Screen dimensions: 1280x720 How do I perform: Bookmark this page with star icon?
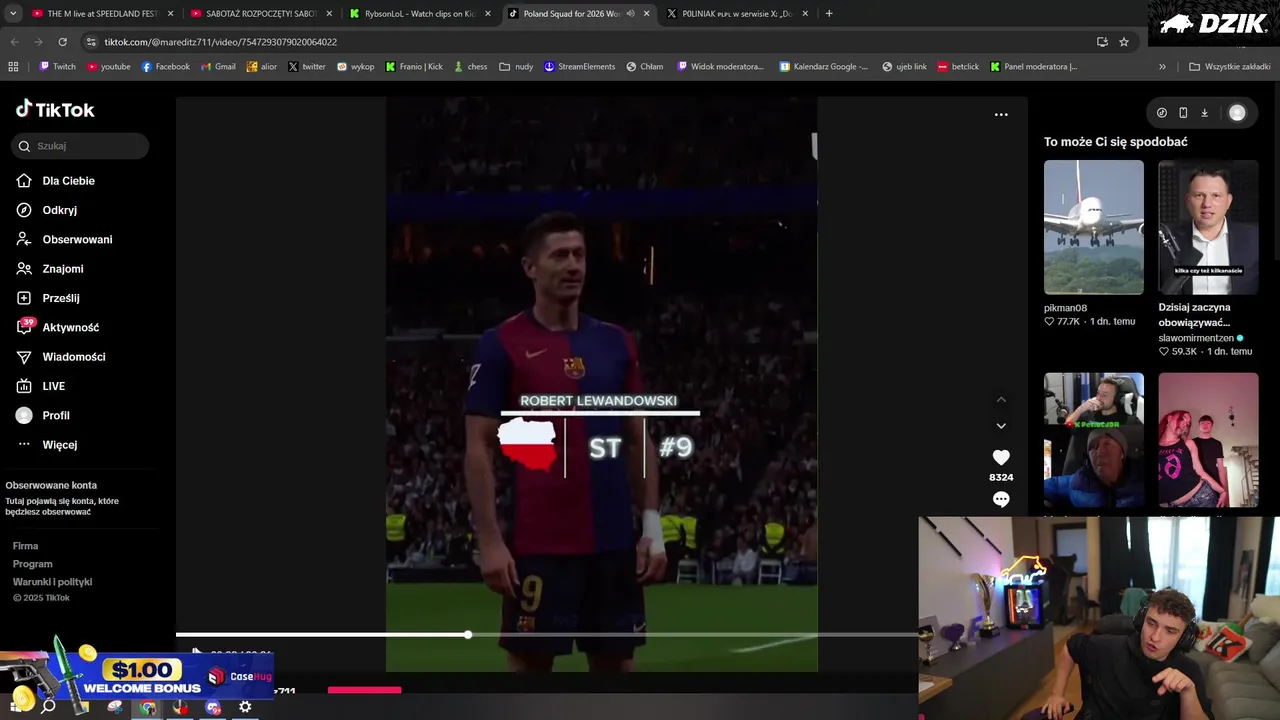click(1124, 42)
